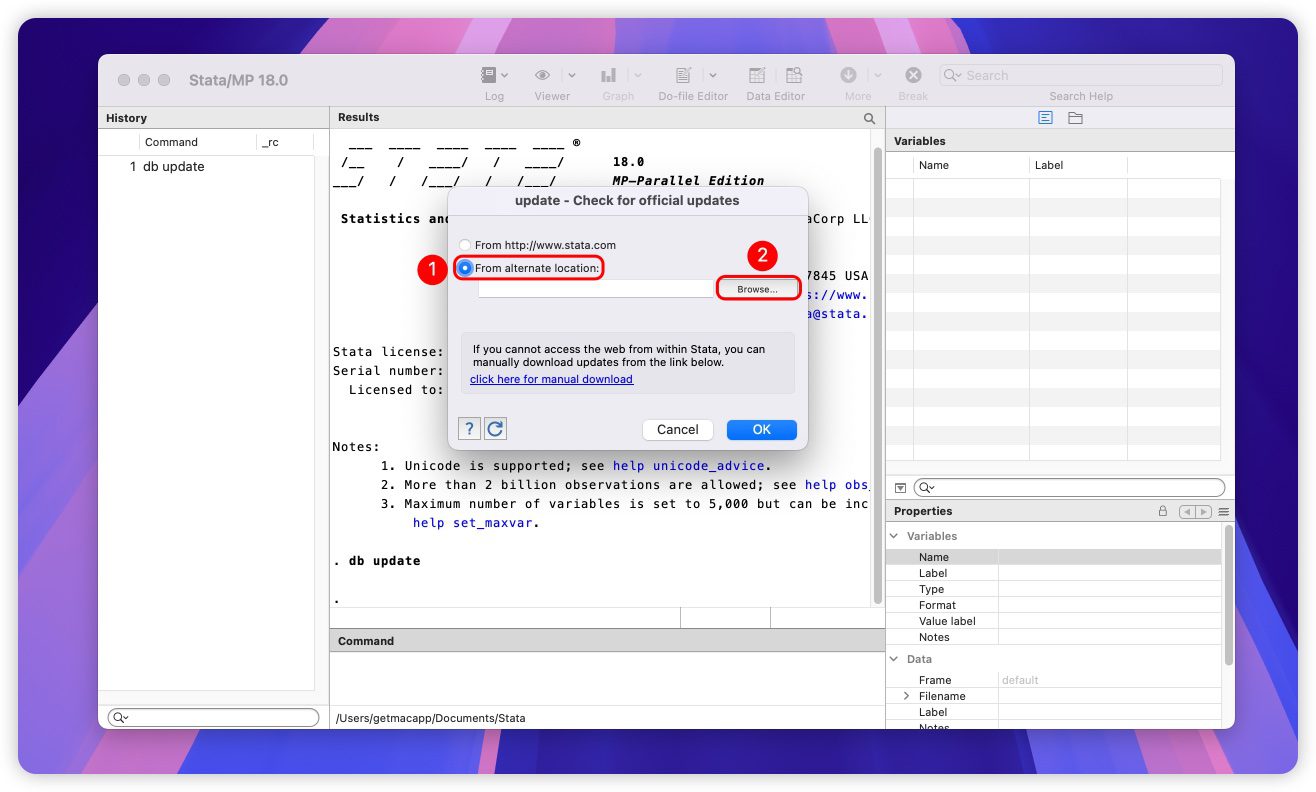Expand the Filename row in Properties
This screenshot has height=792, width=1316.
click(907, 696)
